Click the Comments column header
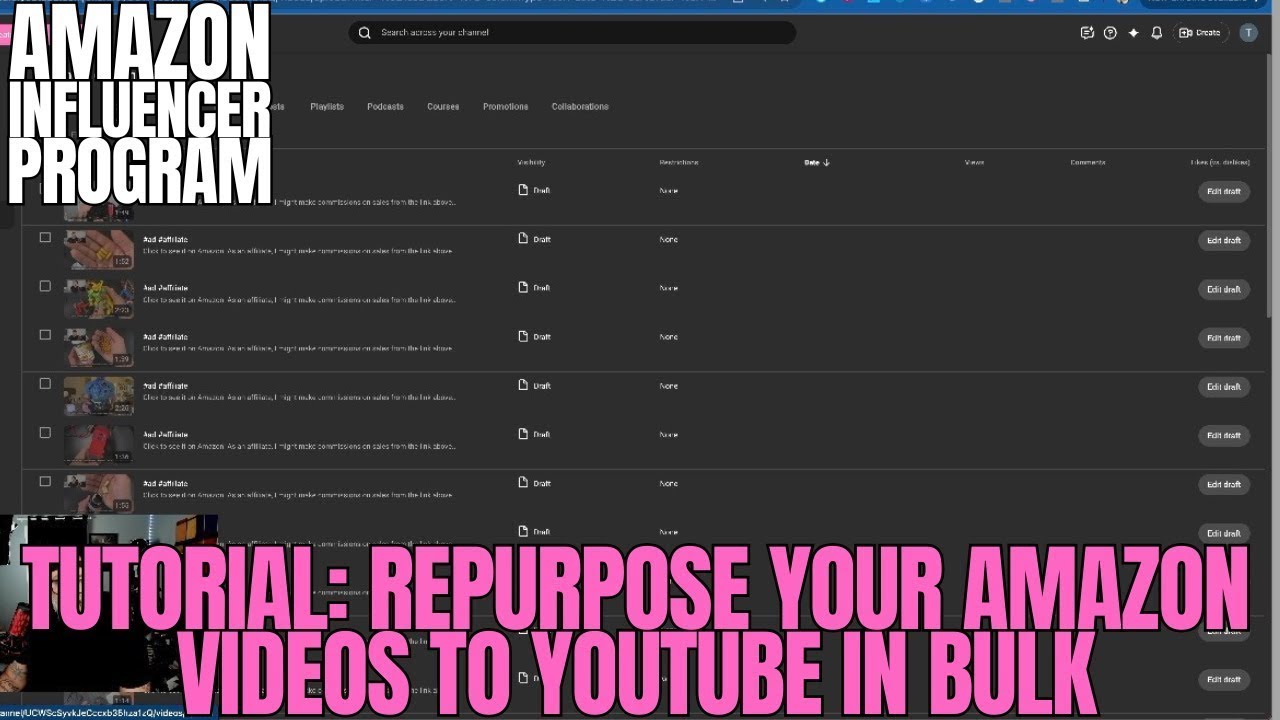 click(x=1088, y=162)
